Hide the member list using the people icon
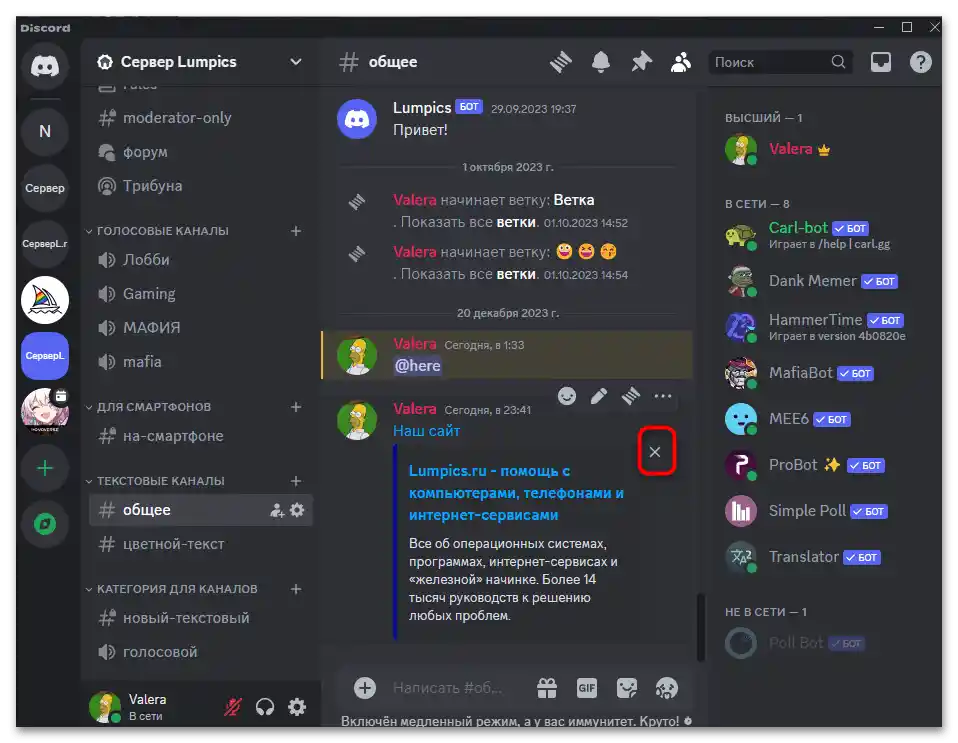The height and width of the screenshot is (743, 958). [680, 61]
